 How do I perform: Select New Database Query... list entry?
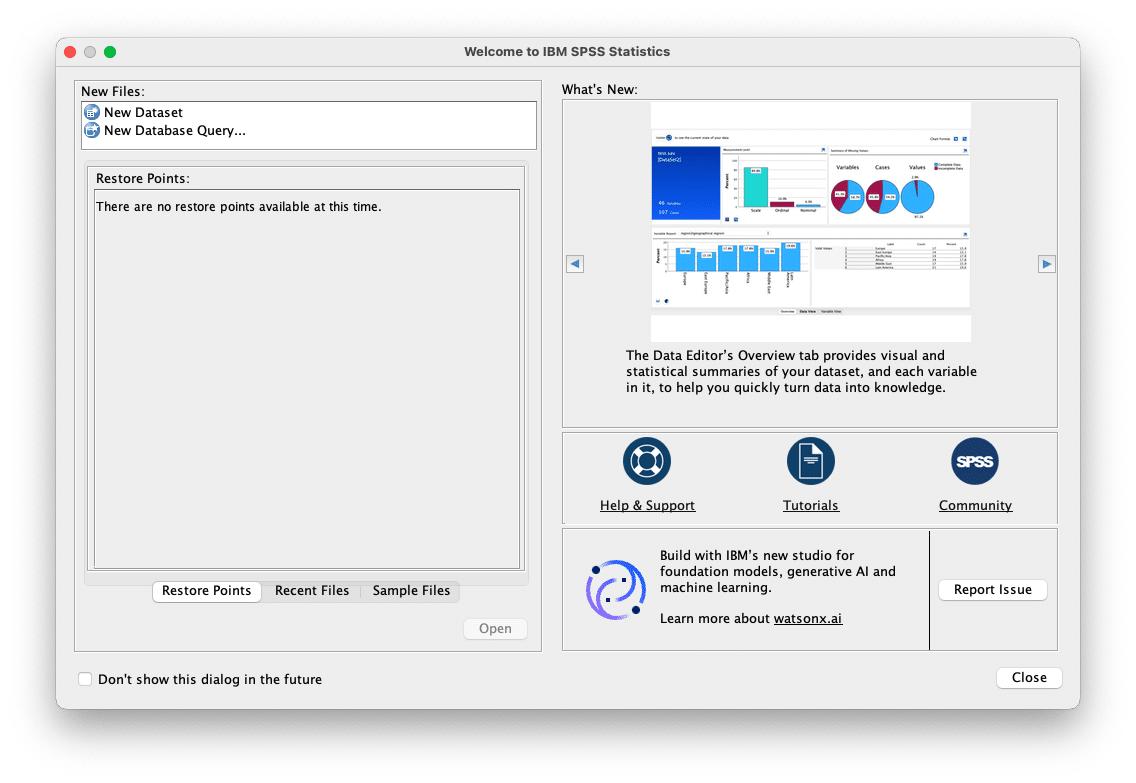point(309,130)
